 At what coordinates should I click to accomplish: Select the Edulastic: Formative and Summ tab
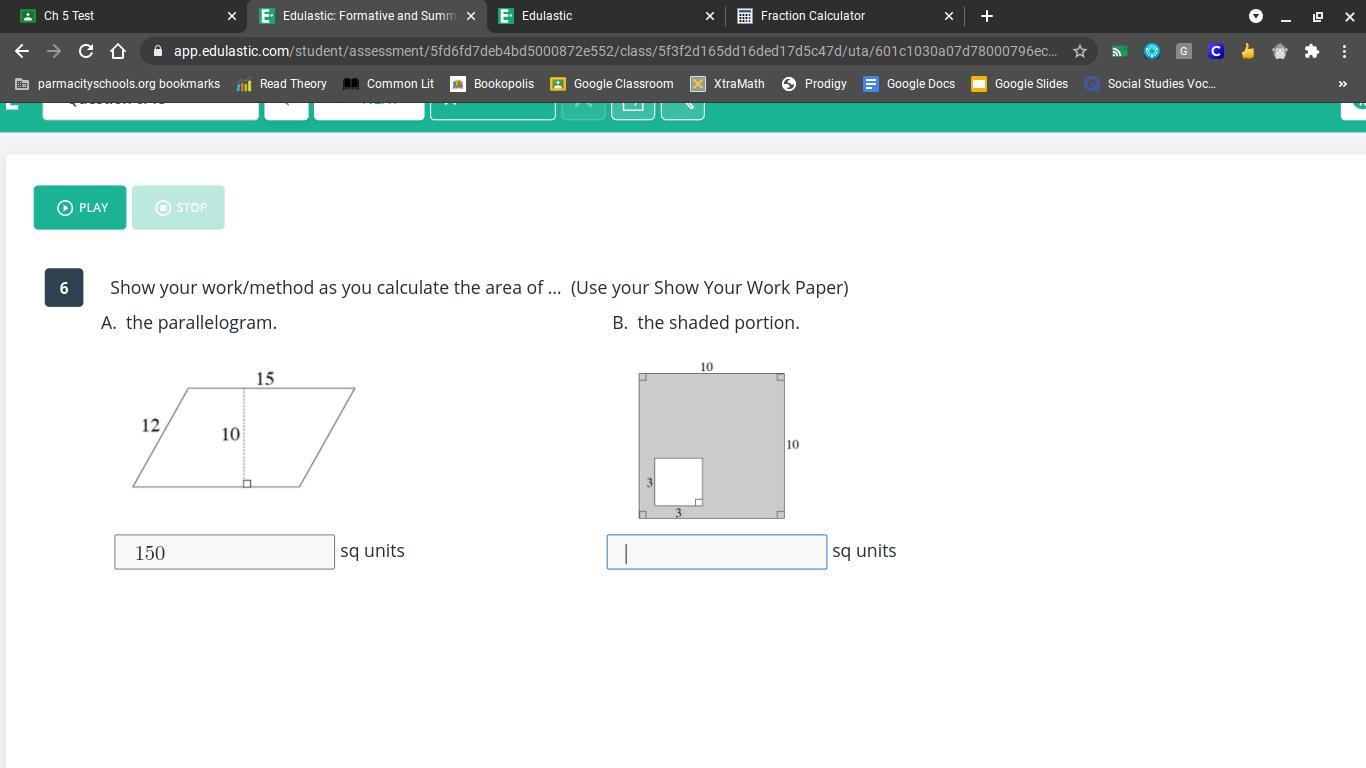click(x=366, y=16)
